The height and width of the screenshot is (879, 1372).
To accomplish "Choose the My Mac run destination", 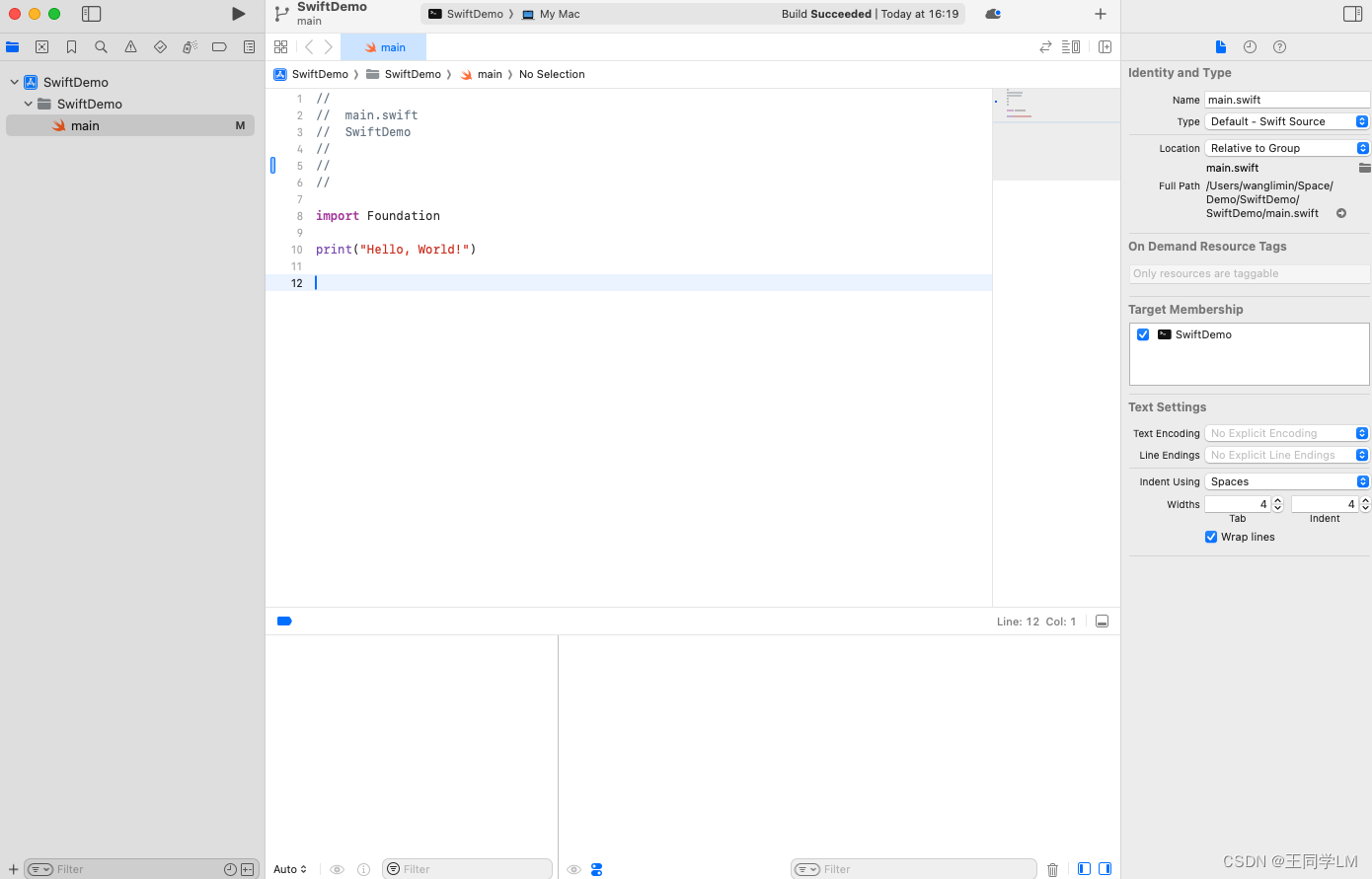I will click(x=551, y=14).
